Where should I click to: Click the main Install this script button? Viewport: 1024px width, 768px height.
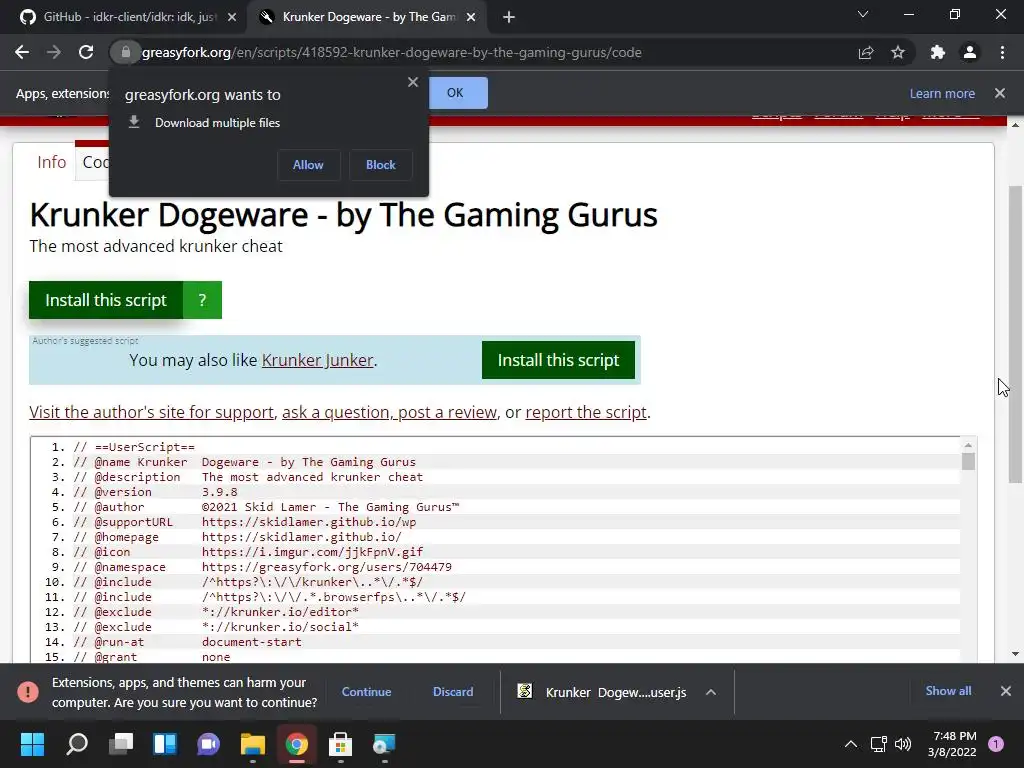pyautogui.click(x=106, y=300)
